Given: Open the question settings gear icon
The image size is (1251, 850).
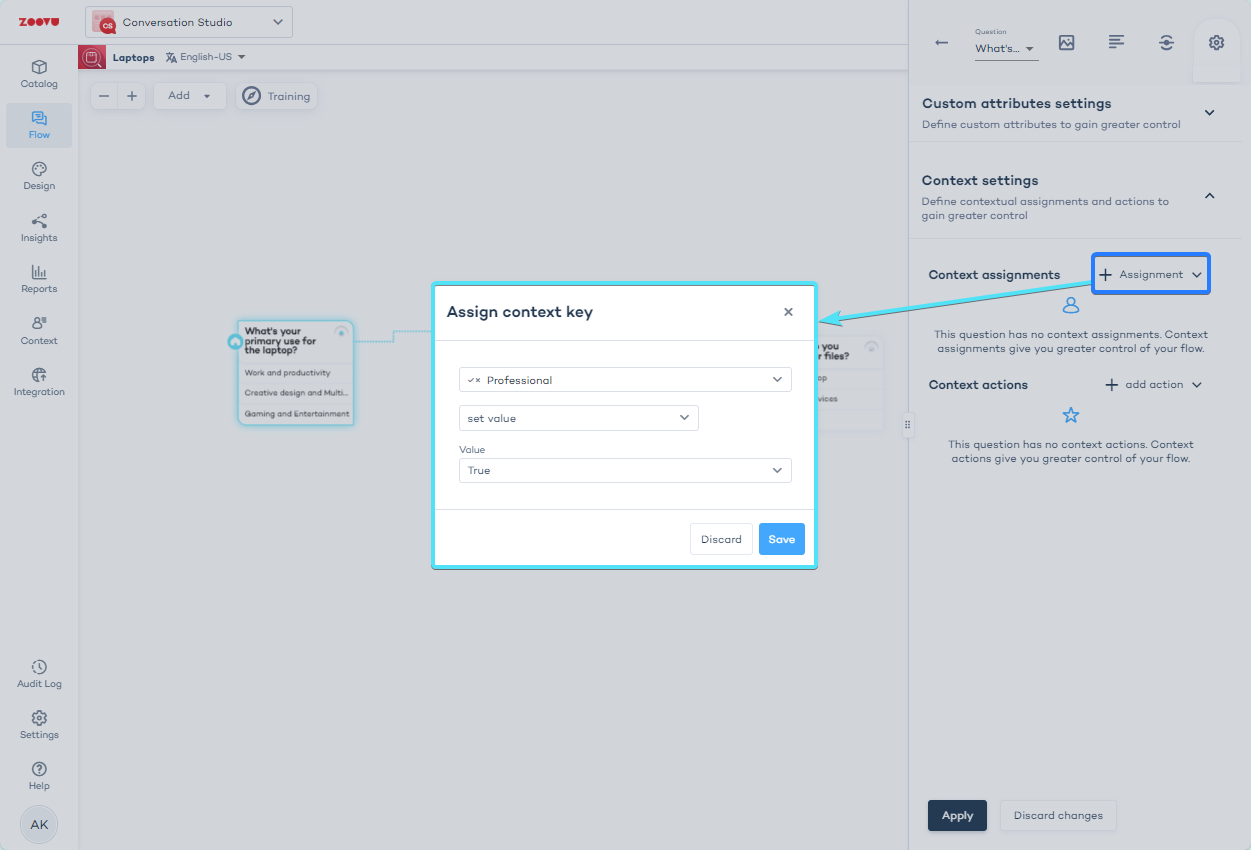Looking at the screenshot, I should [1216, 43].
